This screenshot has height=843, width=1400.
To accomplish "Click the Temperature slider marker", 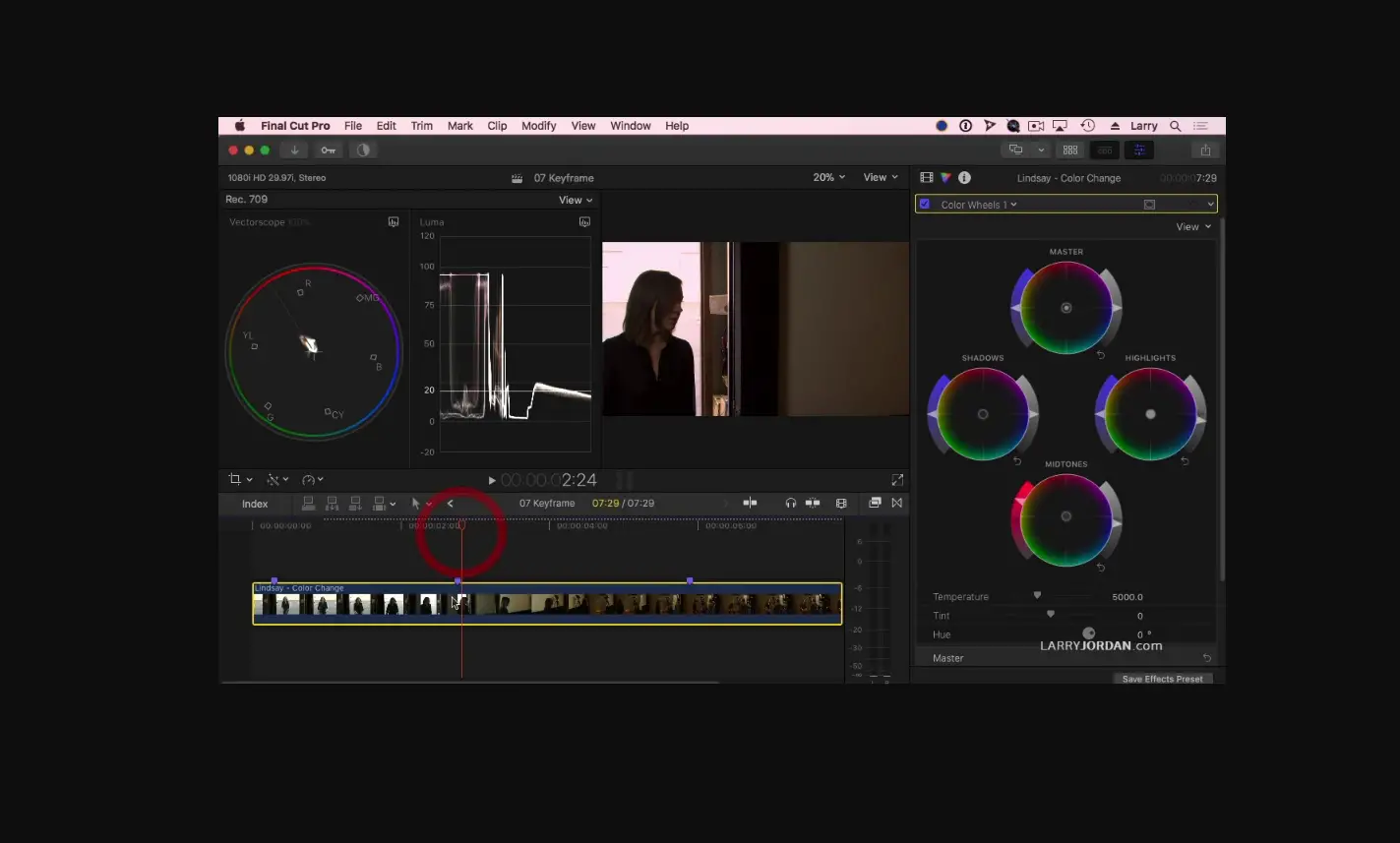I will click(1037, 594).
